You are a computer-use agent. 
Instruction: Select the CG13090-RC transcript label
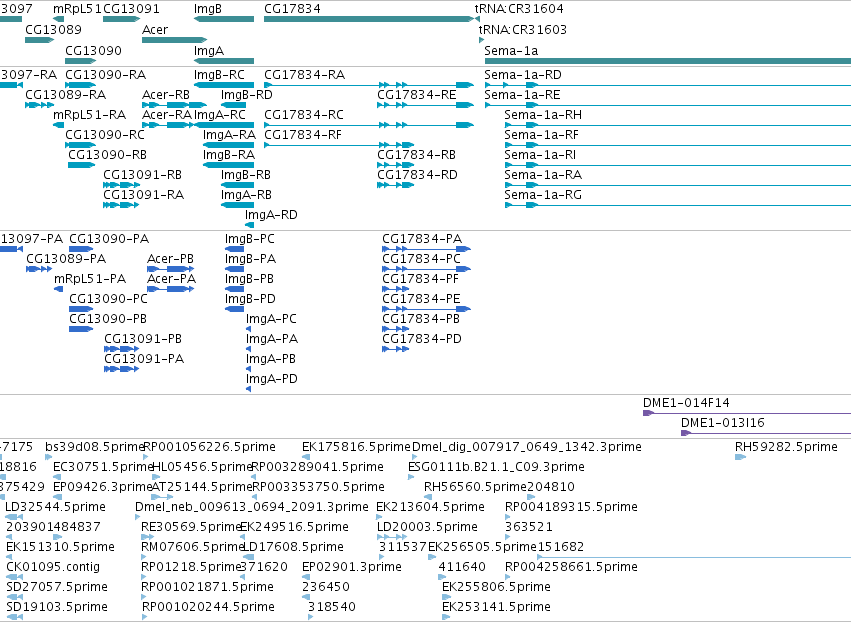(105, 135)
